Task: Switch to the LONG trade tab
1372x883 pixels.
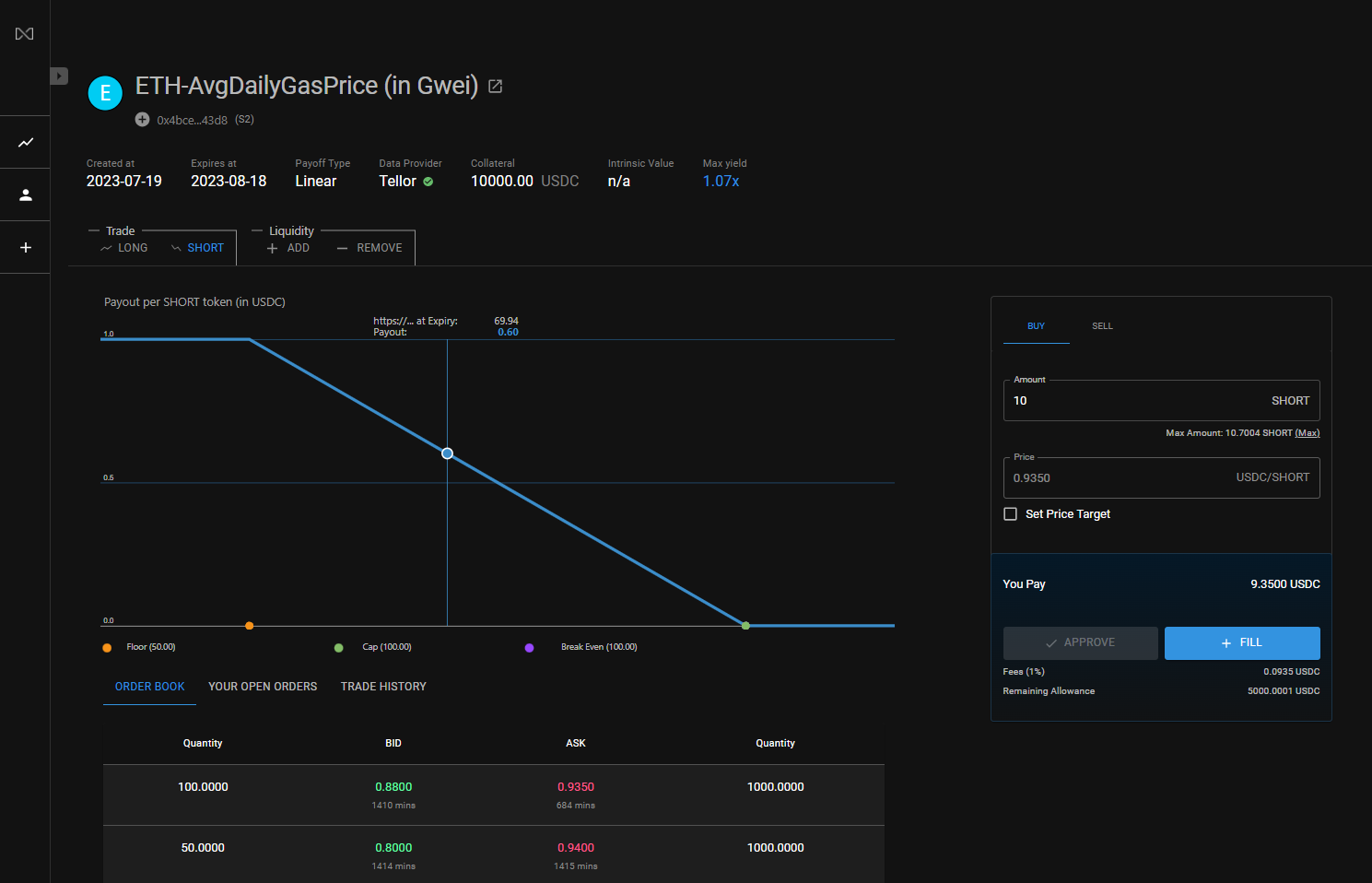Action: coord(124,248)
